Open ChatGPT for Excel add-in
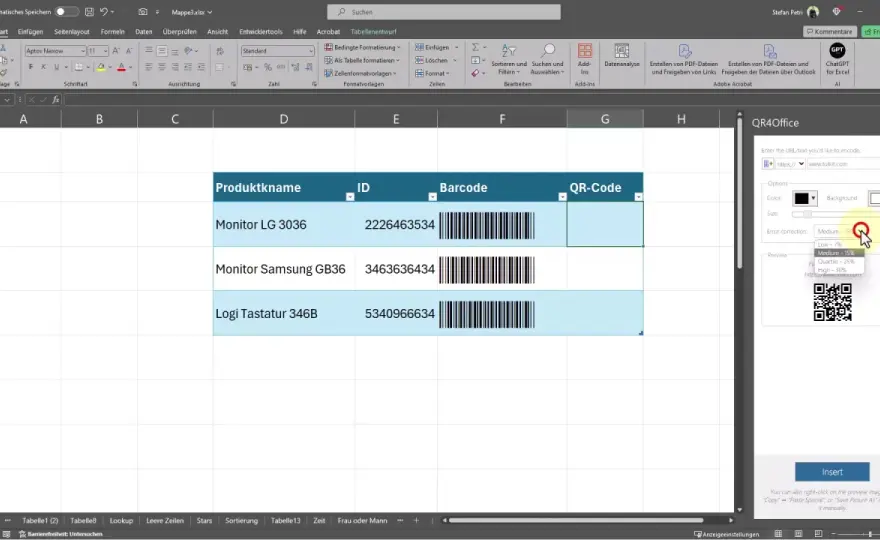The height and width of the screenshot is (540, 880). click(x=837, y=60)
